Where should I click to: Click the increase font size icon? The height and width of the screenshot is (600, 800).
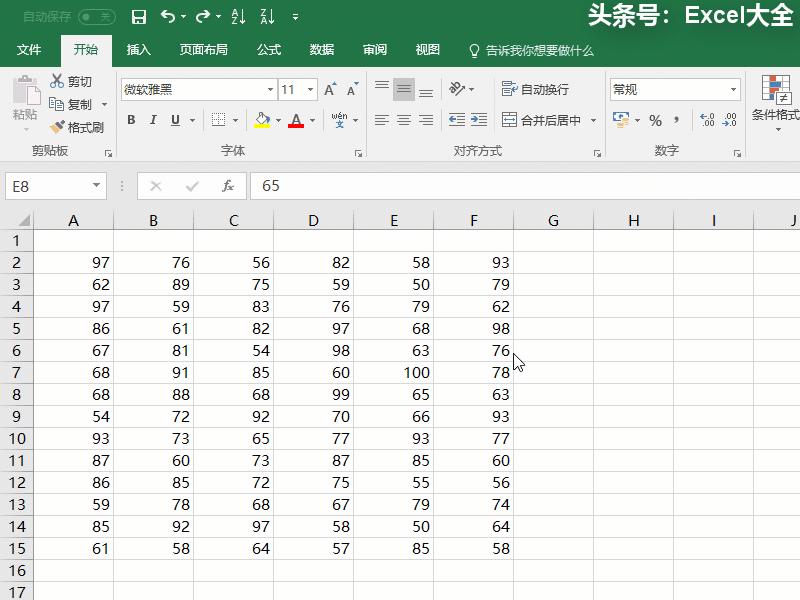coord(332,89)
